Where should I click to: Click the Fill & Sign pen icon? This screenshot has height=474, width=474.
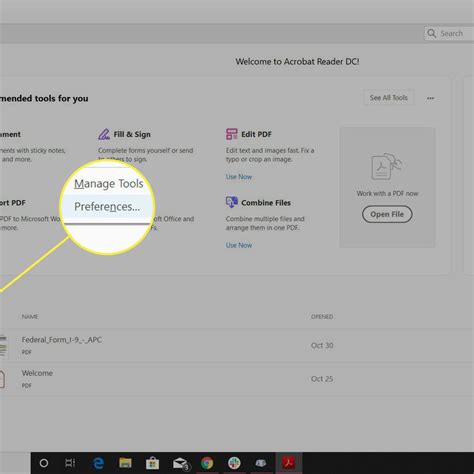(104, 134)
